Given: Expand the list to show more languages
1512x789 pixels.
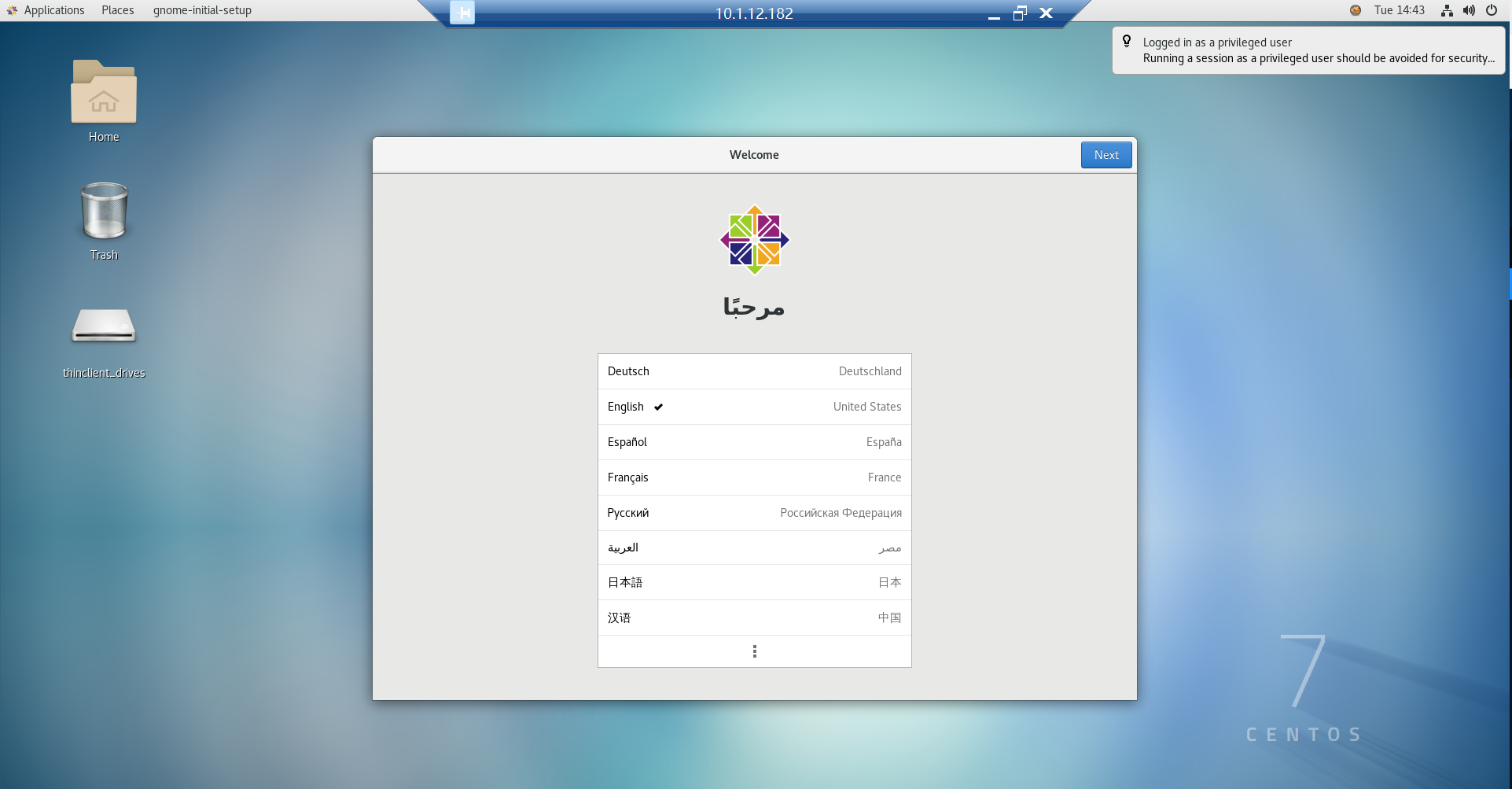Looking at the screenshot, I should point(753,651).
